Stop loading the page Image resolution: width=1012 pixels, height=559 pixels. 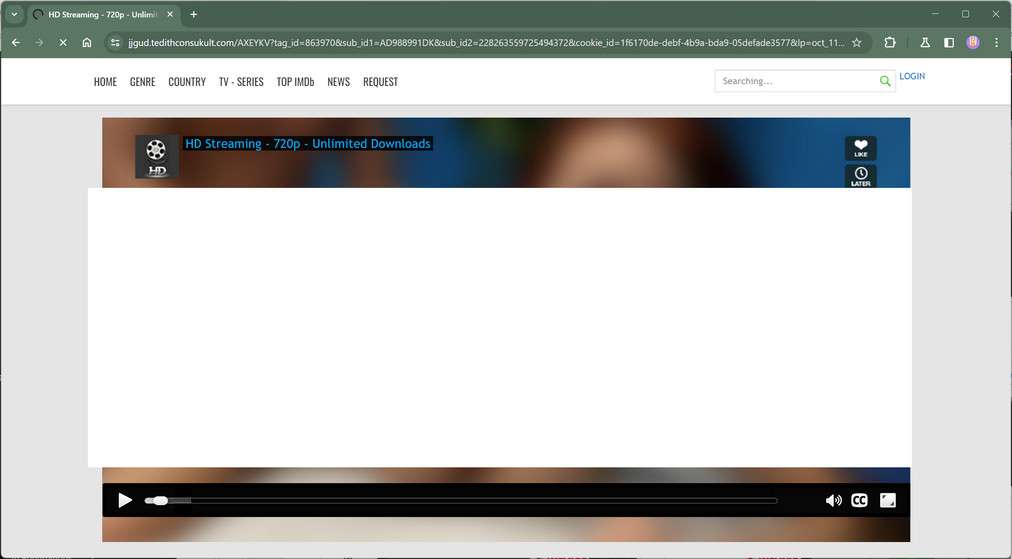pos(63,43)
